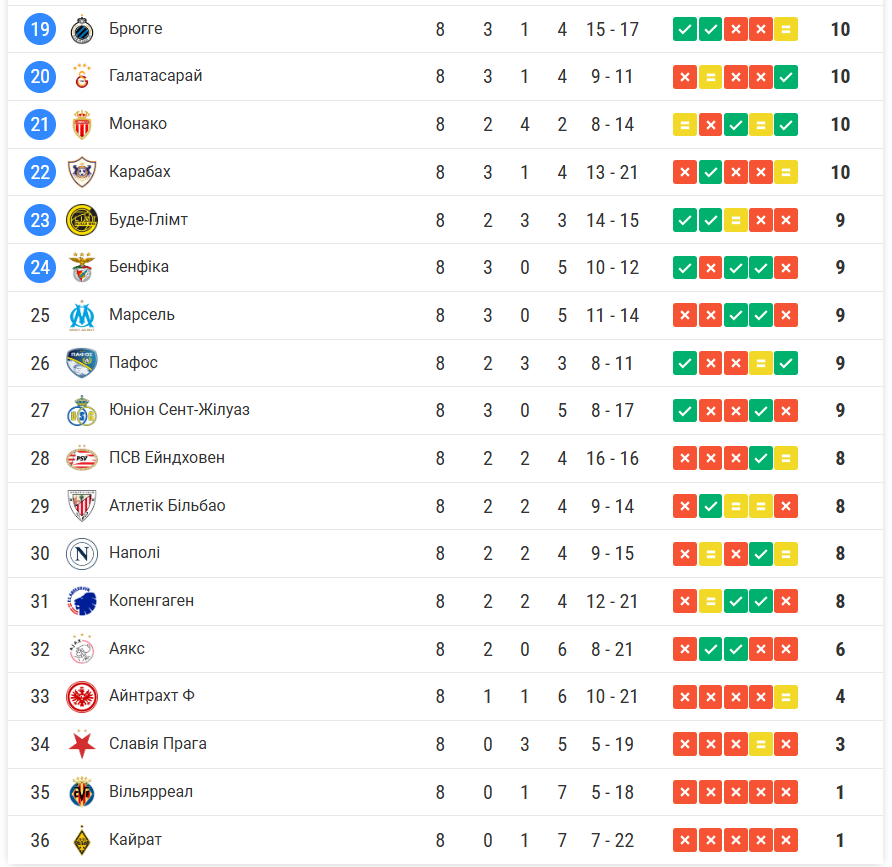Open the Карабах team link

[x=140, y=172]
